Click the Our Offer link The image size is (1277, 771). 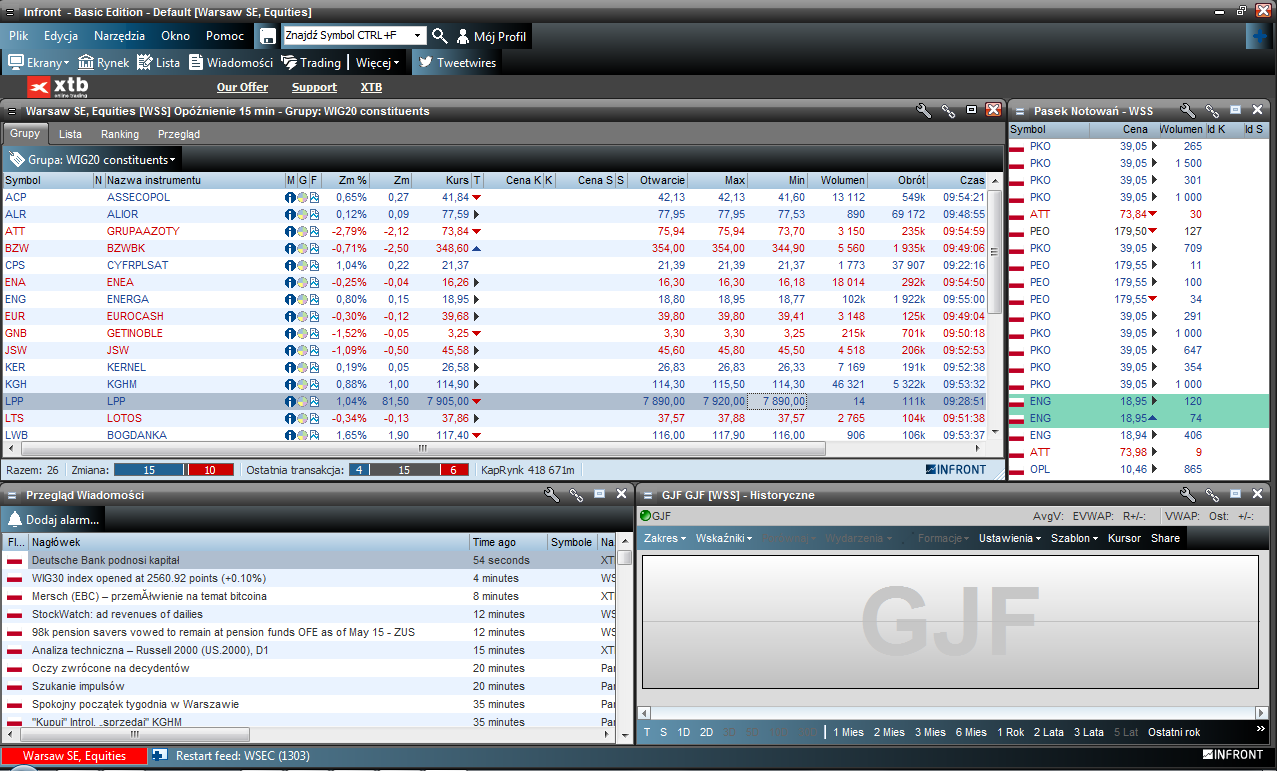point(242,87)
